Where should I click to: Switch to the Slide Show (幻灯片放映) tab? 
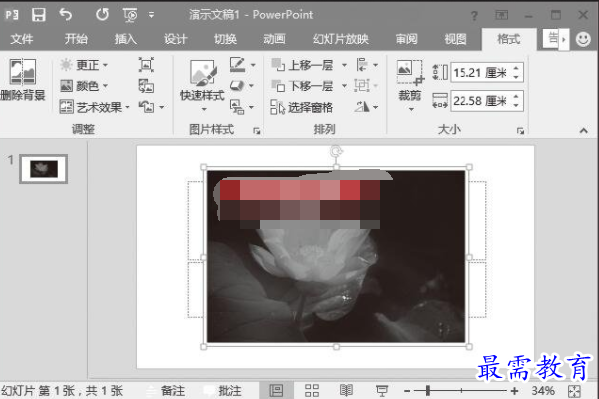[341, 39]
